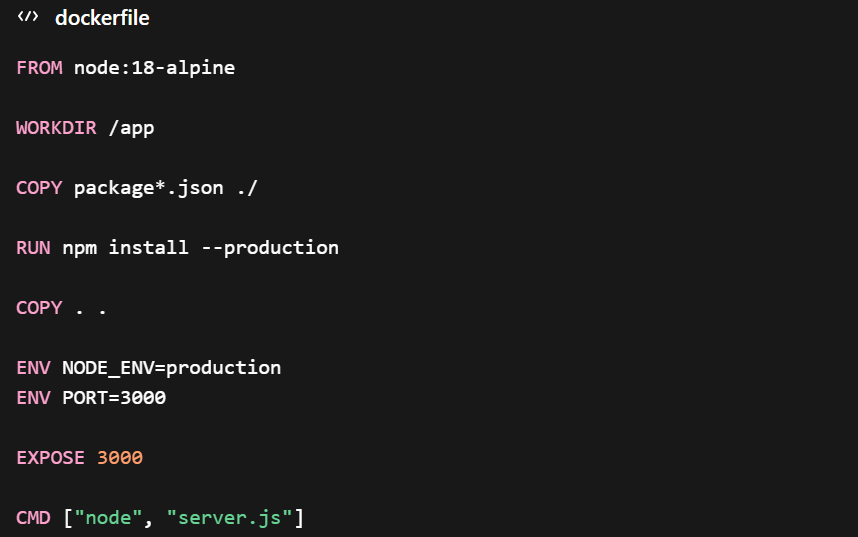Viewport: 858px width, 537px height.
Task: Click the EXPOSE keyword
Action: click(50, 458)
